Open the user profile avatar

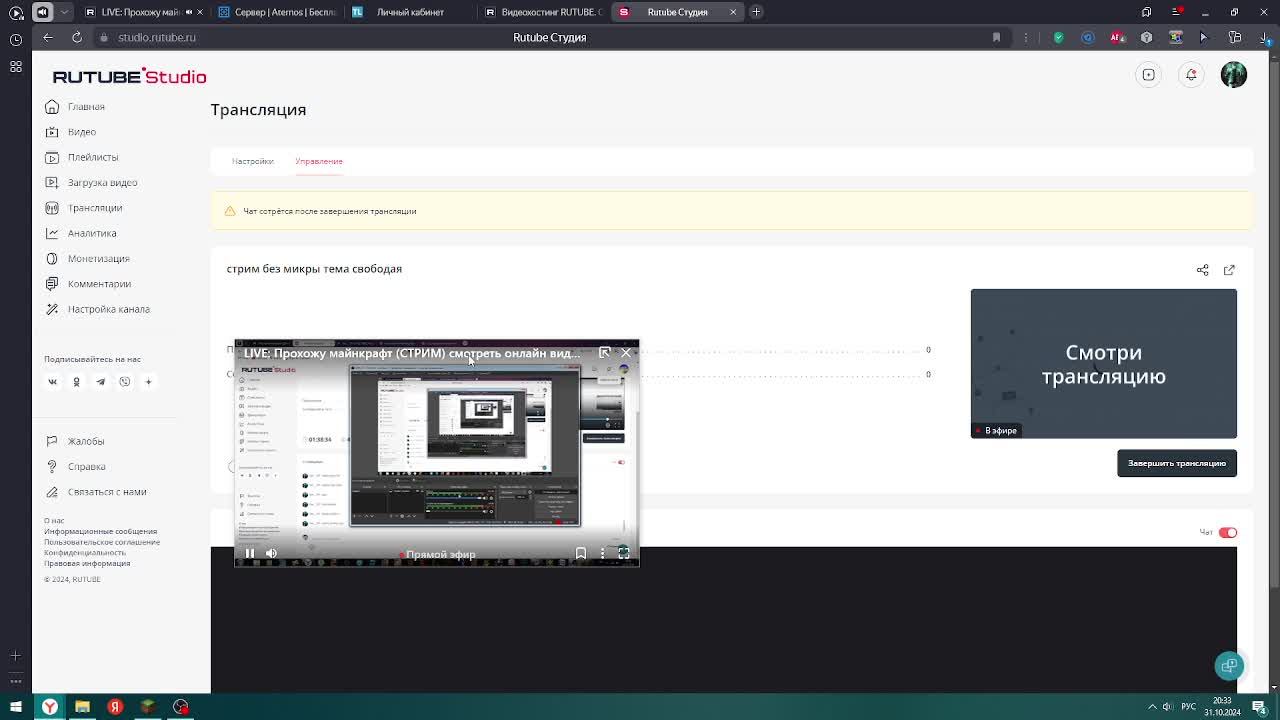(1234, 75)
